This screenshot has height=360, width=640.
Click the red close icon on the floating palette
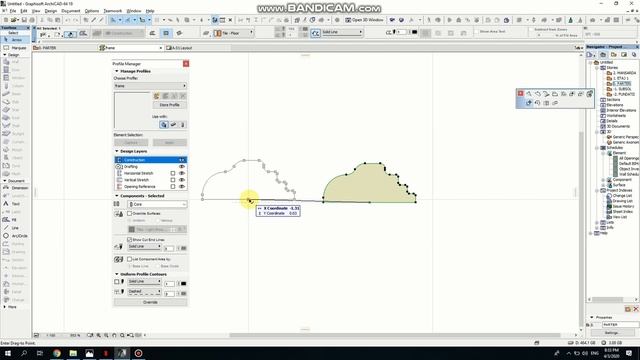pyautogui.click(x=520, y=93)
